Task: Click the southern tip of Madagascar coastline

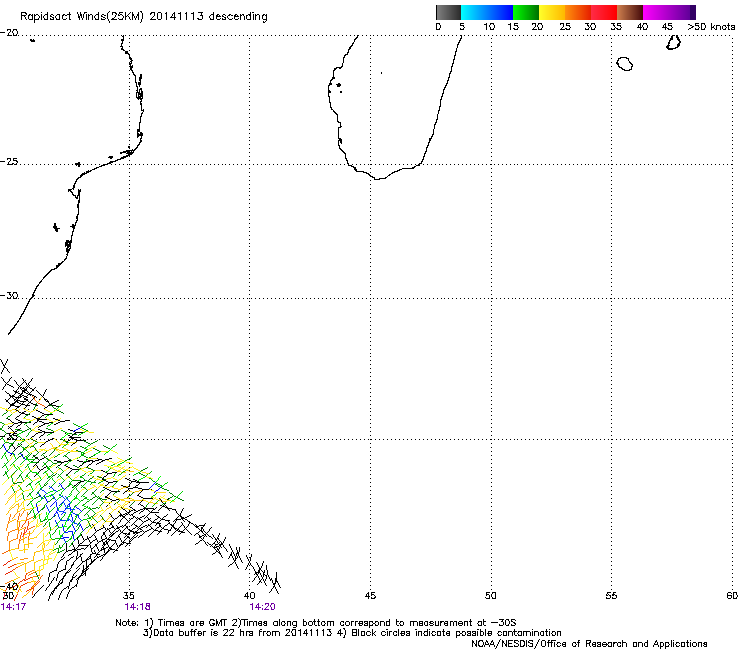Action: (378, 178)
